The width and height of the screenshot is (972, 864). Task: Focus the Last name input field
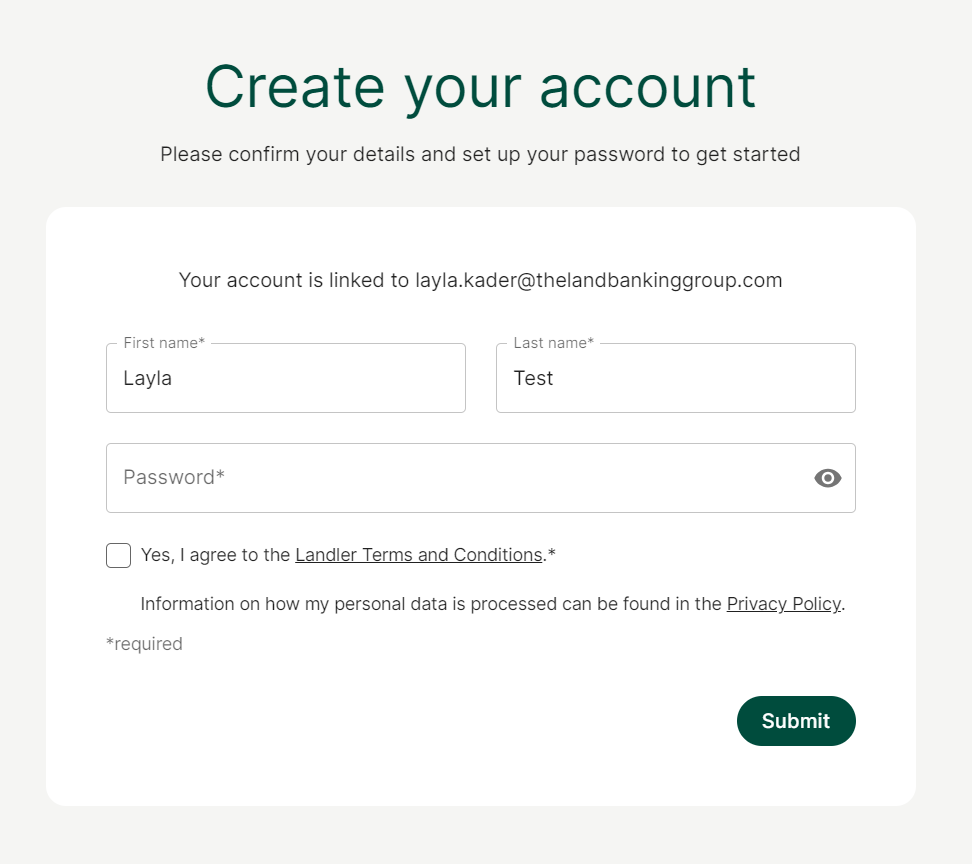pos(675,378)
